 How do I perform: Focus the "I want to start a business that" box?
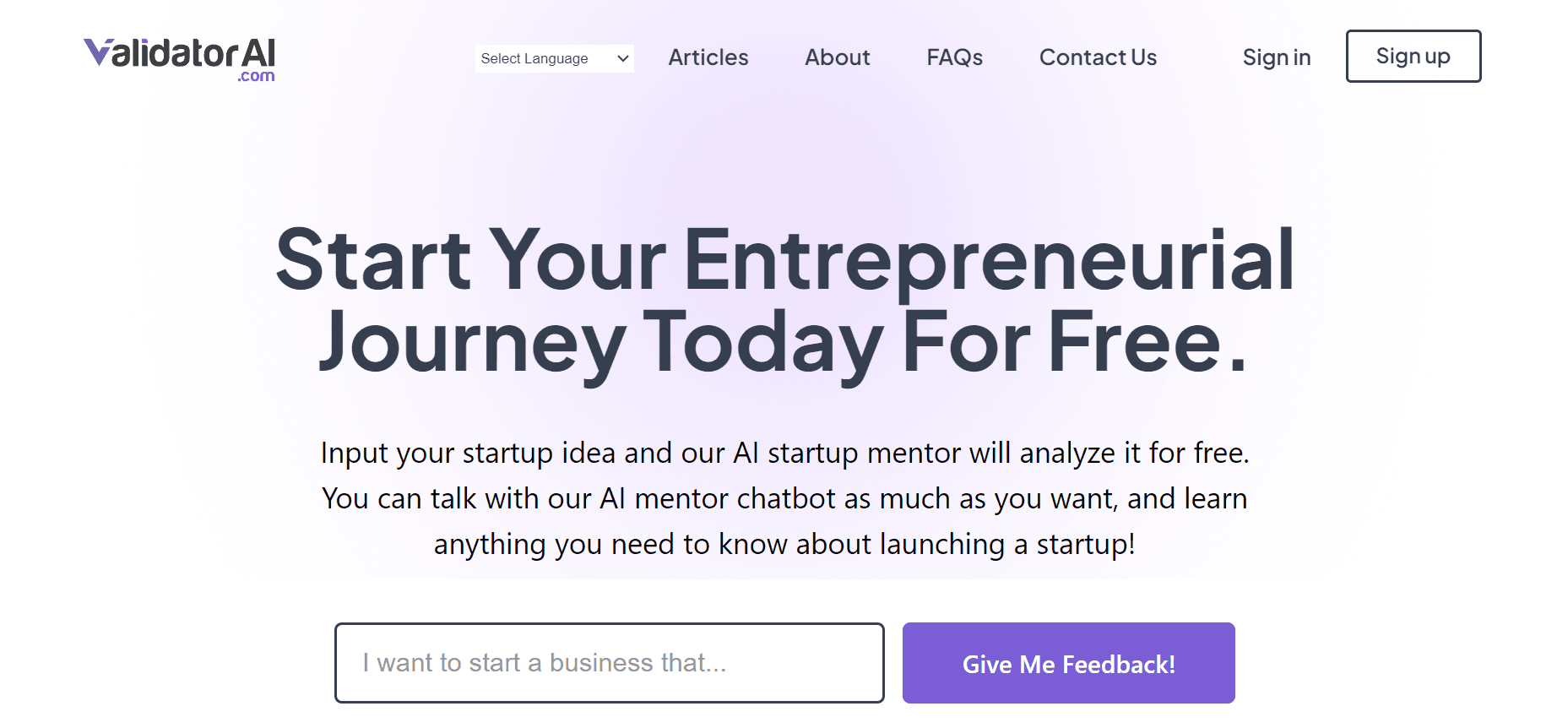point(609,663)
